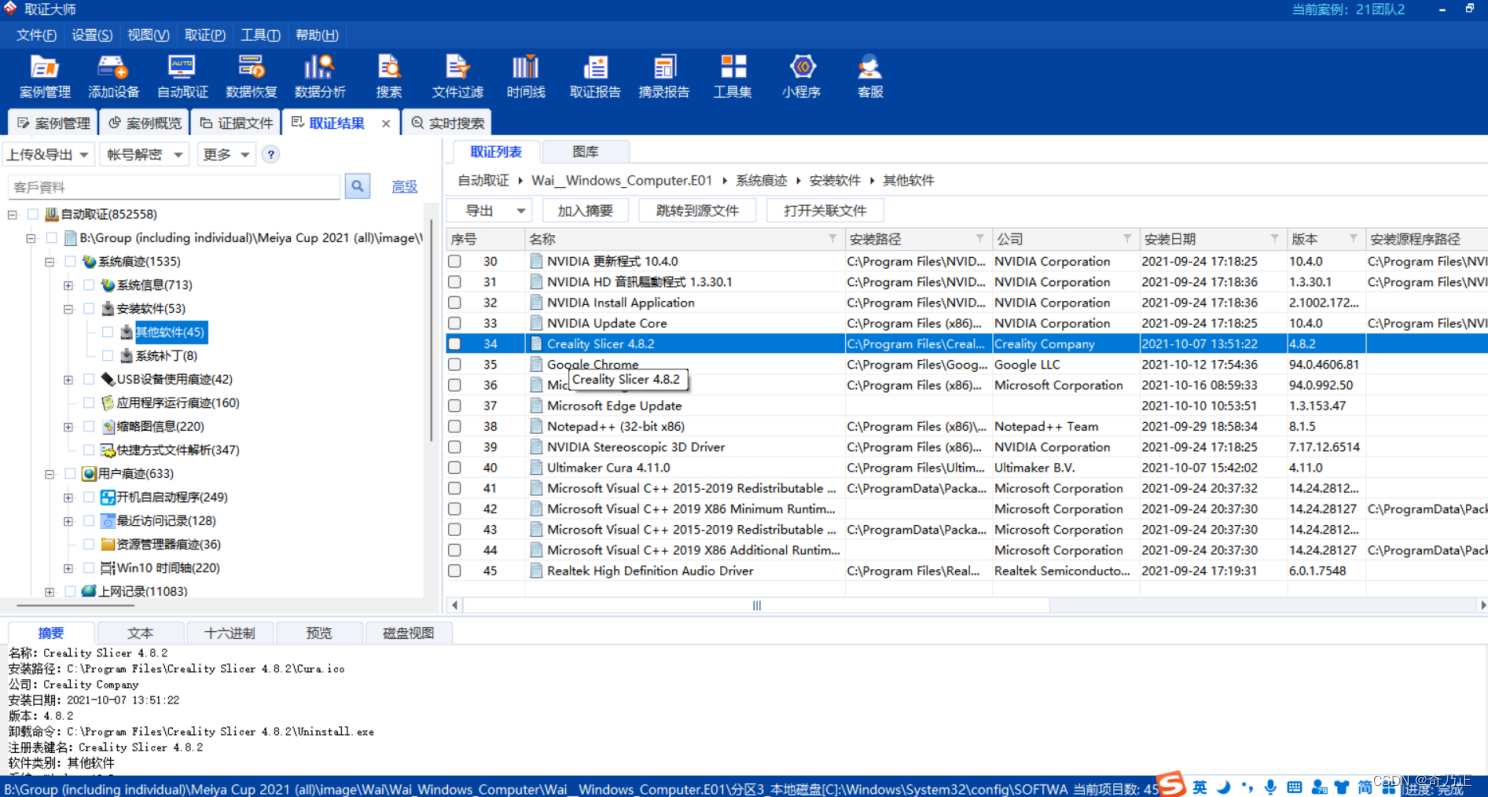Expand the 开机自启动程序(249) node

(x=69, y=498)
